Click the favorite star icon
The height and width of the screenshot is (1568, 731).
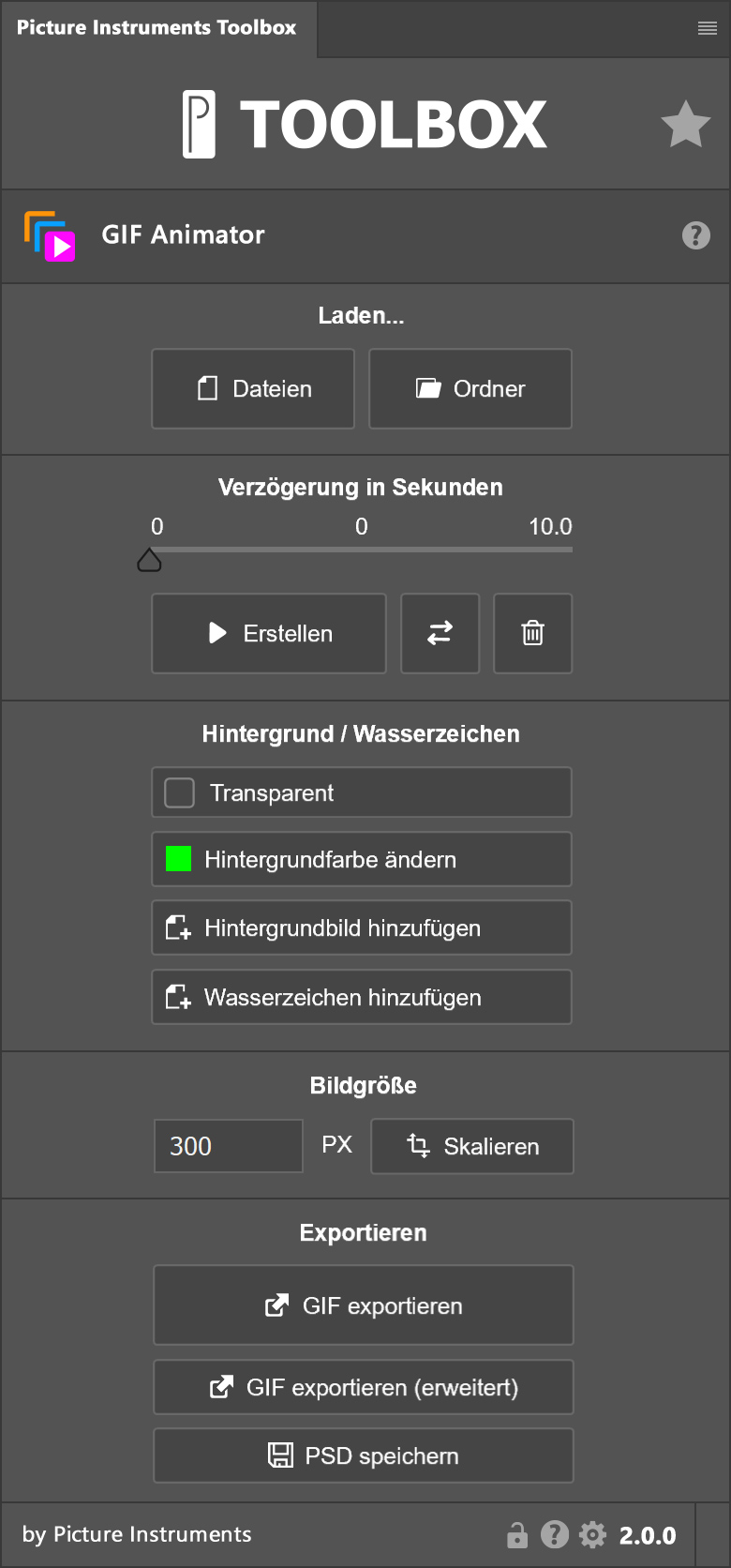(685, 125)
